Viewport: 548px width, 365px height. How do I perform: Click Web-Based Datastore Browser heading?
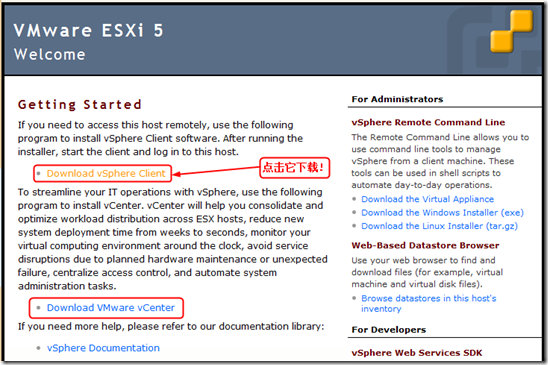point(425,245)
